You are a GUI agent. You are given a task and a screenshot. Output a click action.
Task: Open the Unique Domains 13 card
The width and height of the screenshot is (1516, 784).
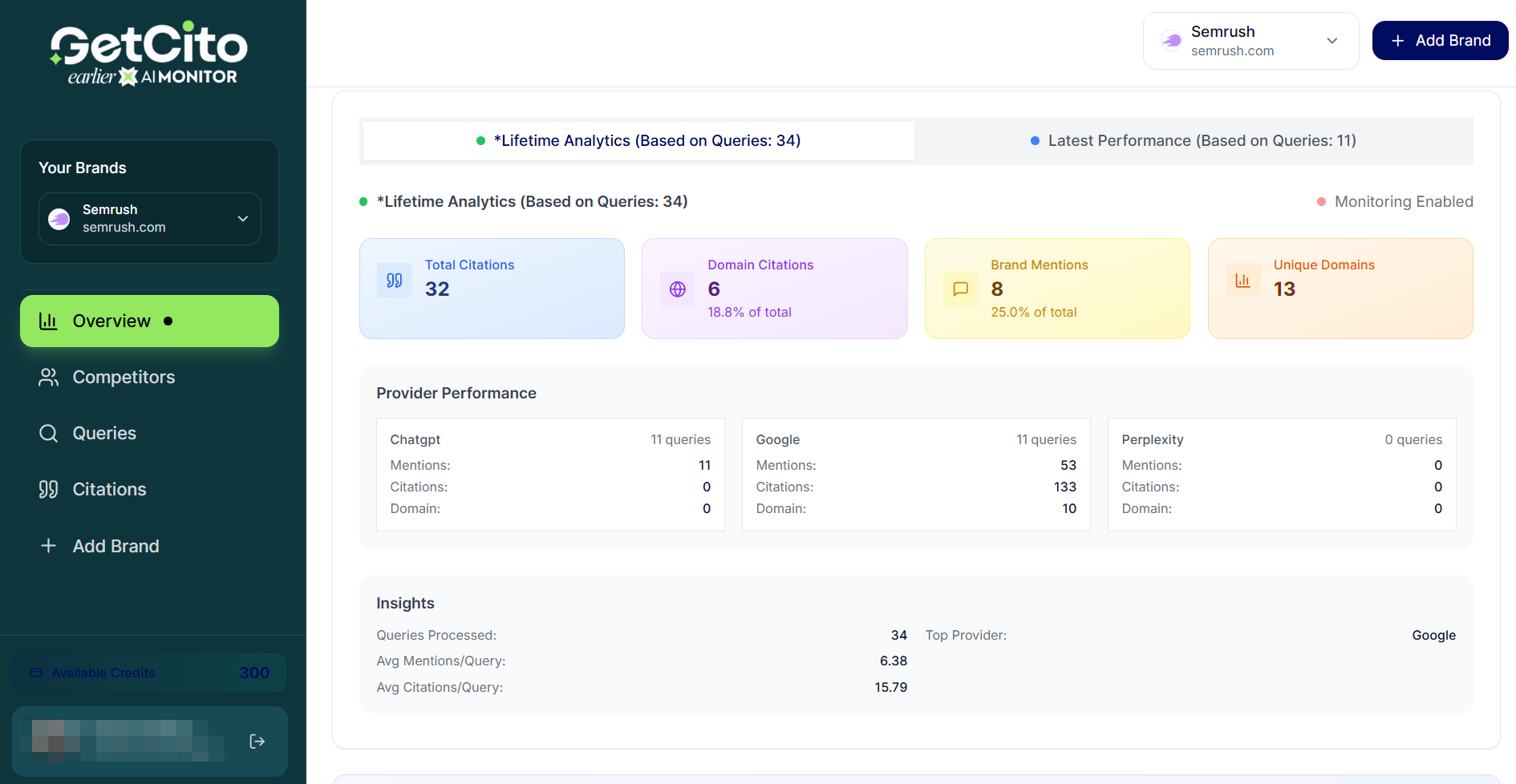(1340, 289)
